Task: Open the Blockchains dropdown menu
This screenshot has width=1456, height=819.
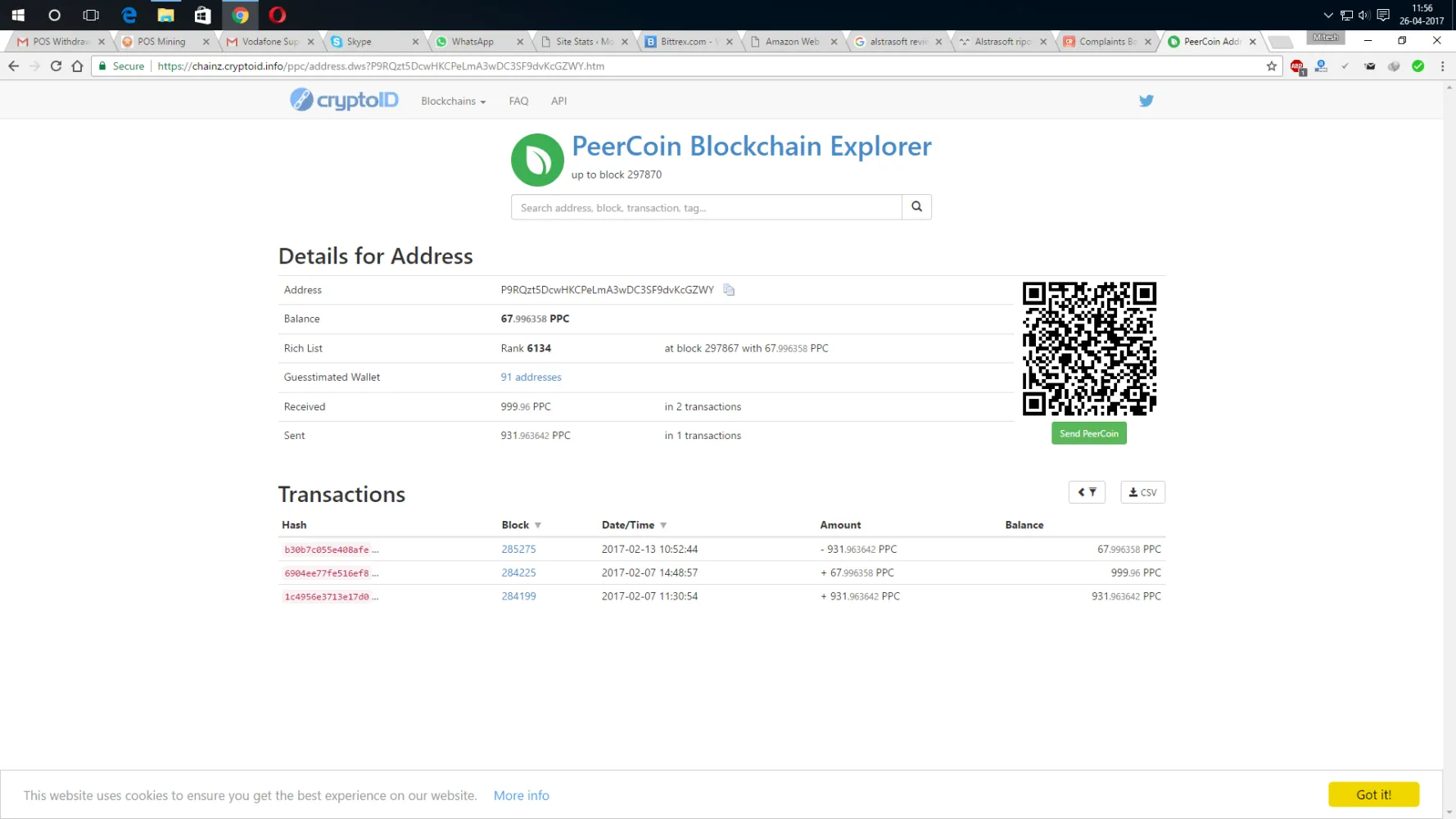Action: coord(453,101)
